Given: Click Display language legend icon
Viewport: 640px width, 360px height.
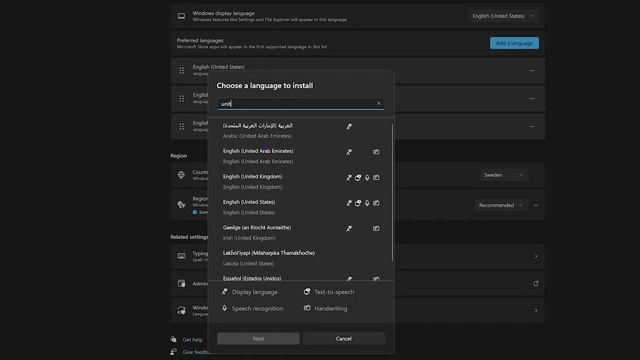Looking at the screenshot, I should click(x=224, y=291).
